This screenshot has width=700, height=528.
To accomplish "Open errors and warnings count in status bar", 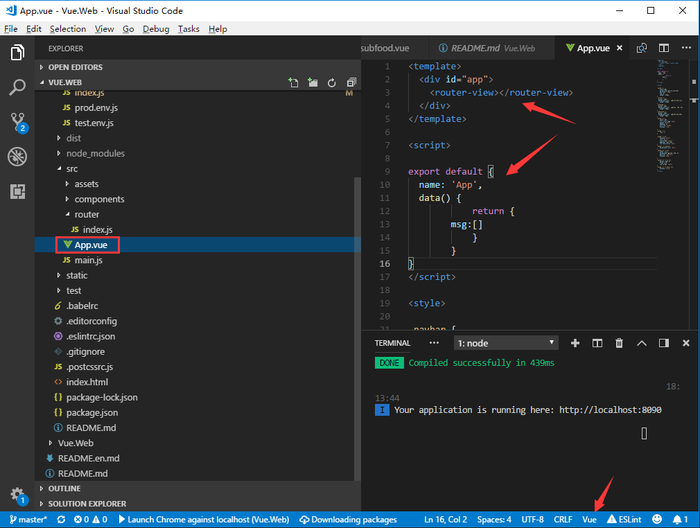I will pyautogui.click(x=91, y=520).
